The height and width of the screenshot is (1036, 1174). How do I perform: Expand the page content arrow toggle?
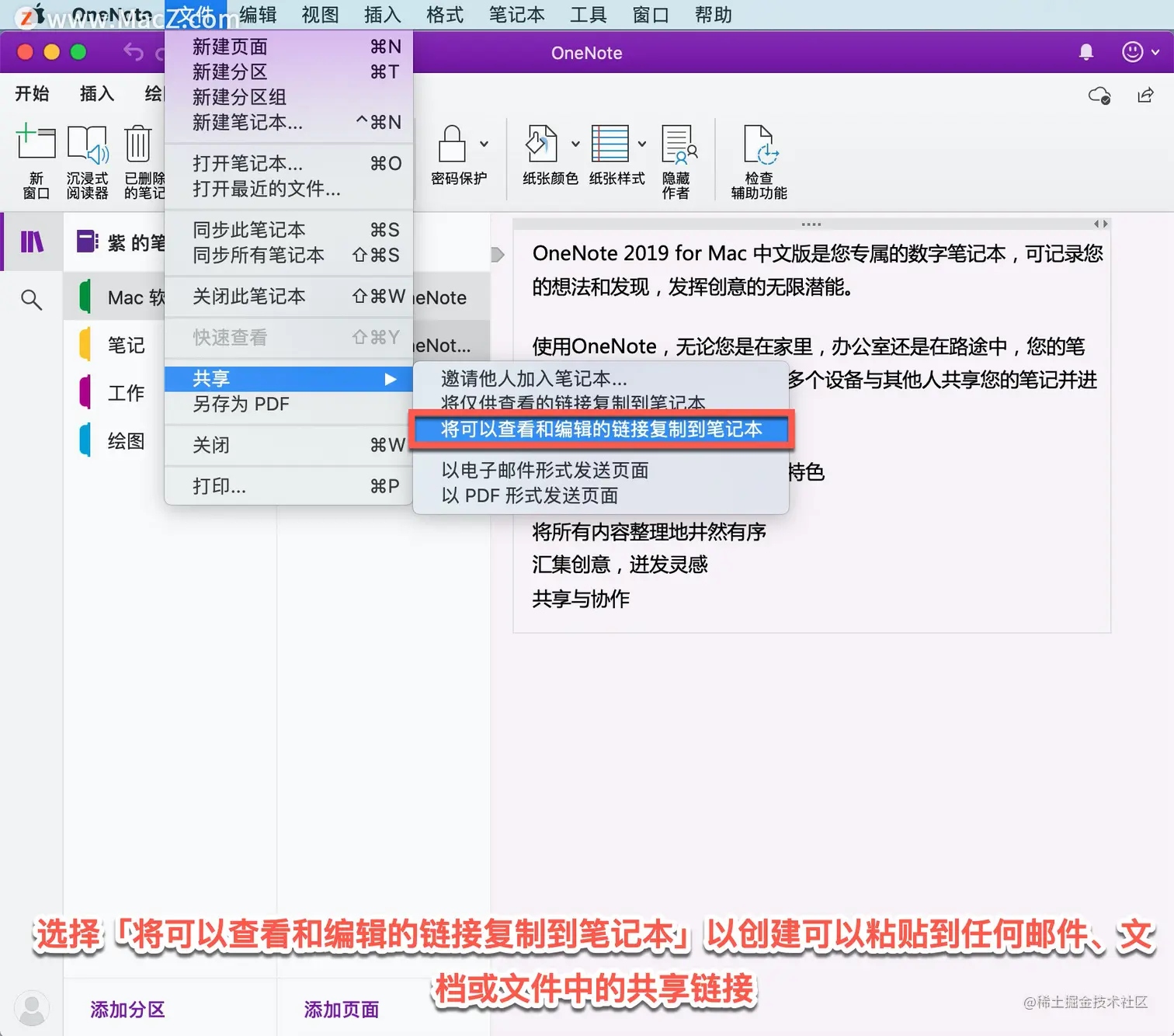498,255
